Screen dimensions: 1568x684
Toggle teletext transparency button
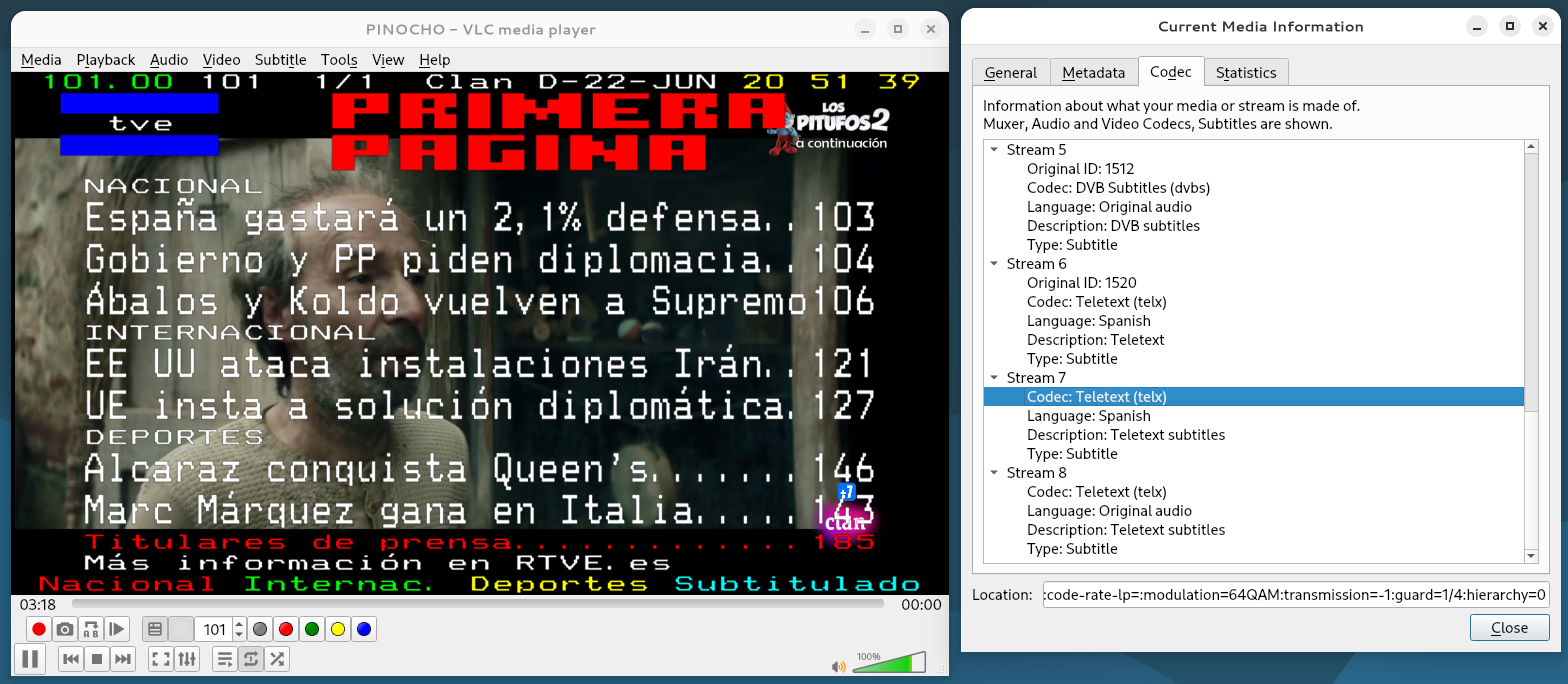click(x=181, y=629)
